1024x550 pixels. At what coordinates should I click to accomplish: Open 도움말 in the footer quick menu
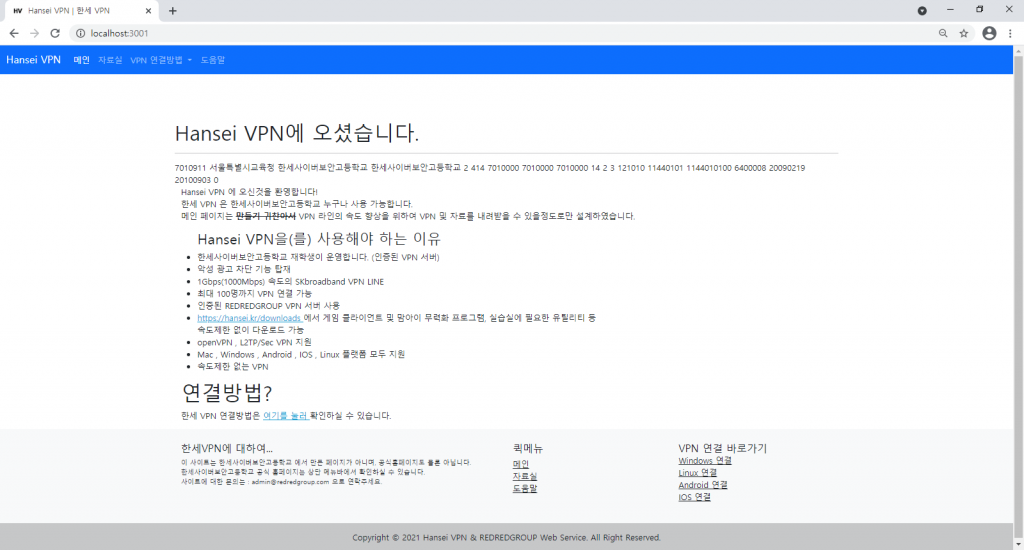(524, 488)
